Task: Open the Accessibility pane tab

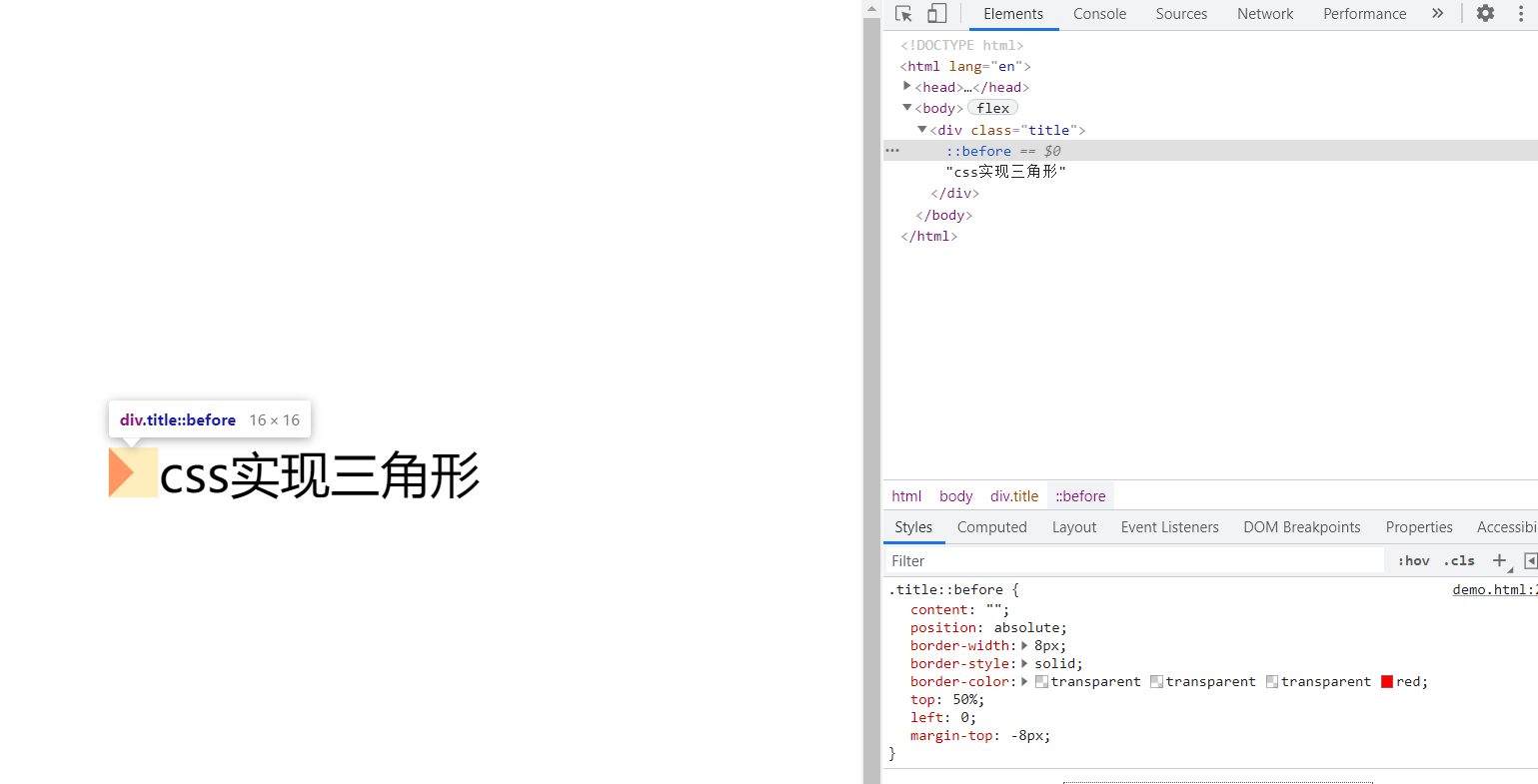Action: tap(1507, 527)
